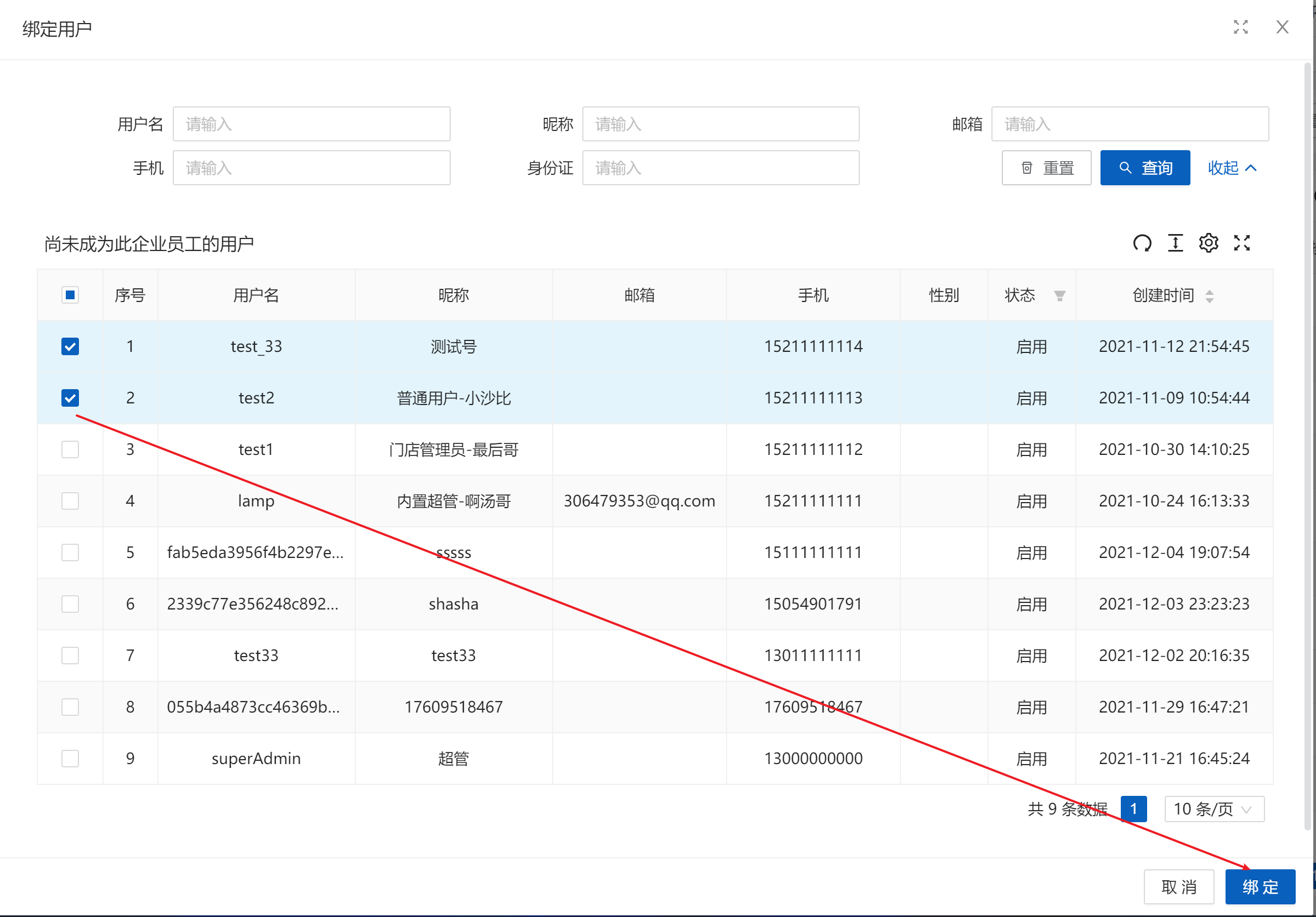Image resolution: width=1316 pixels, height=917 pixels.
Task: Go to page 1 in pagination
Action: pos(1133,809)
